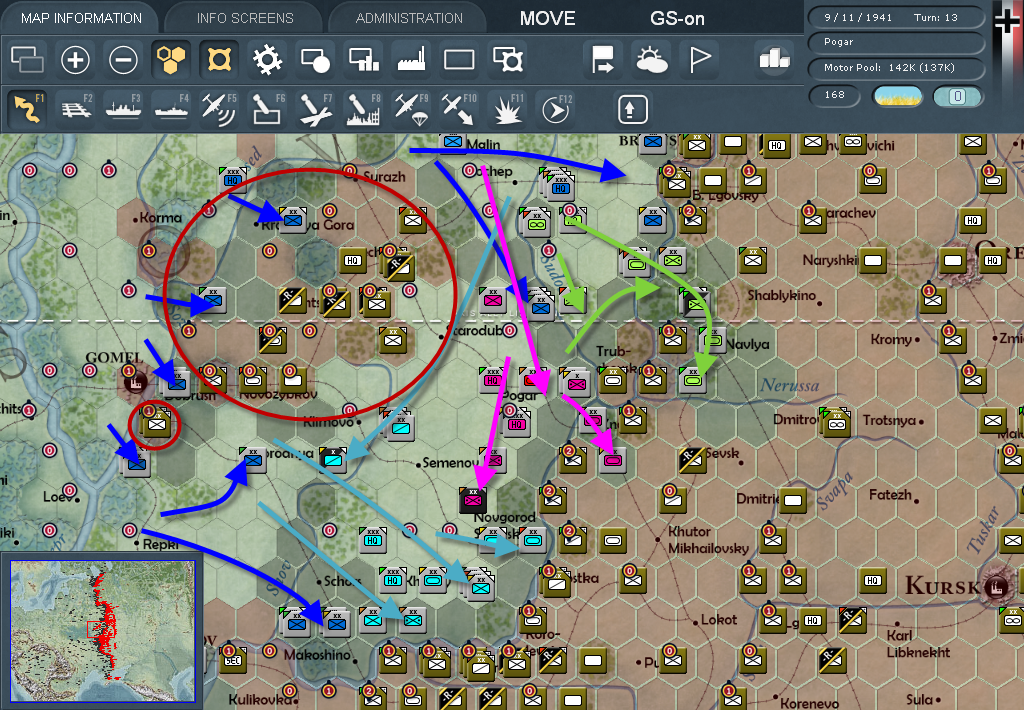Zoom in the map with plus icon
This screenshot has height=710, width=1024.
tap(75, 60)
